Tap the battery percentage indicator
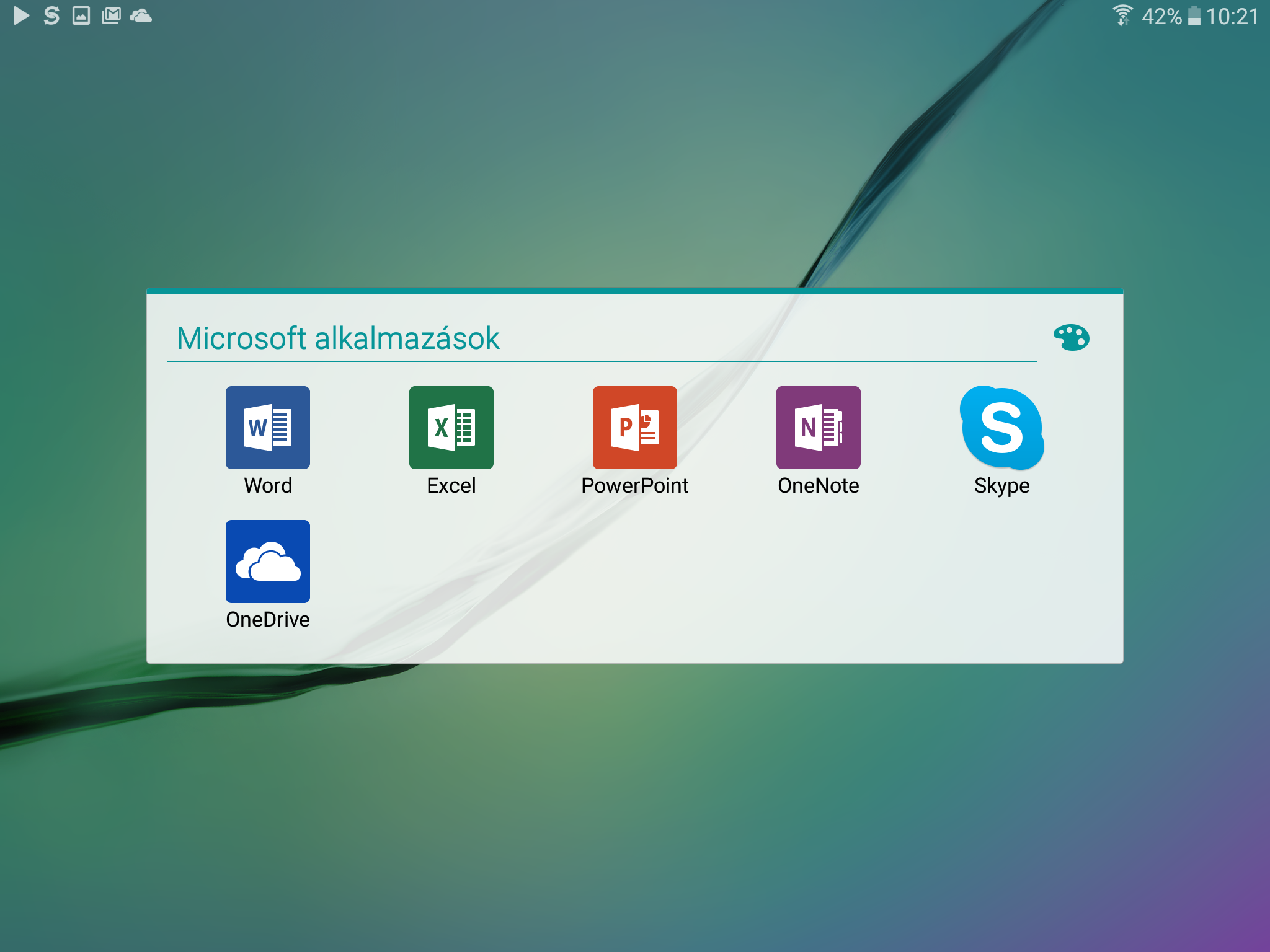Viewport: 1270px width, 952px height. coord(1161,17)
